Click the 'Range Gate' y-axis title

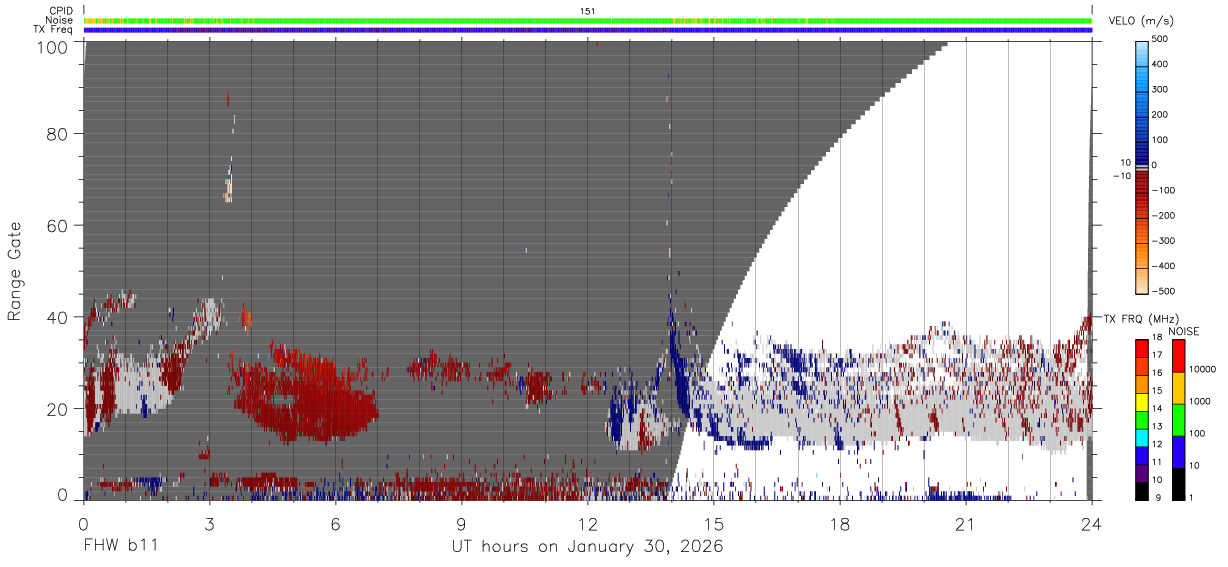[x=15, y=272]
